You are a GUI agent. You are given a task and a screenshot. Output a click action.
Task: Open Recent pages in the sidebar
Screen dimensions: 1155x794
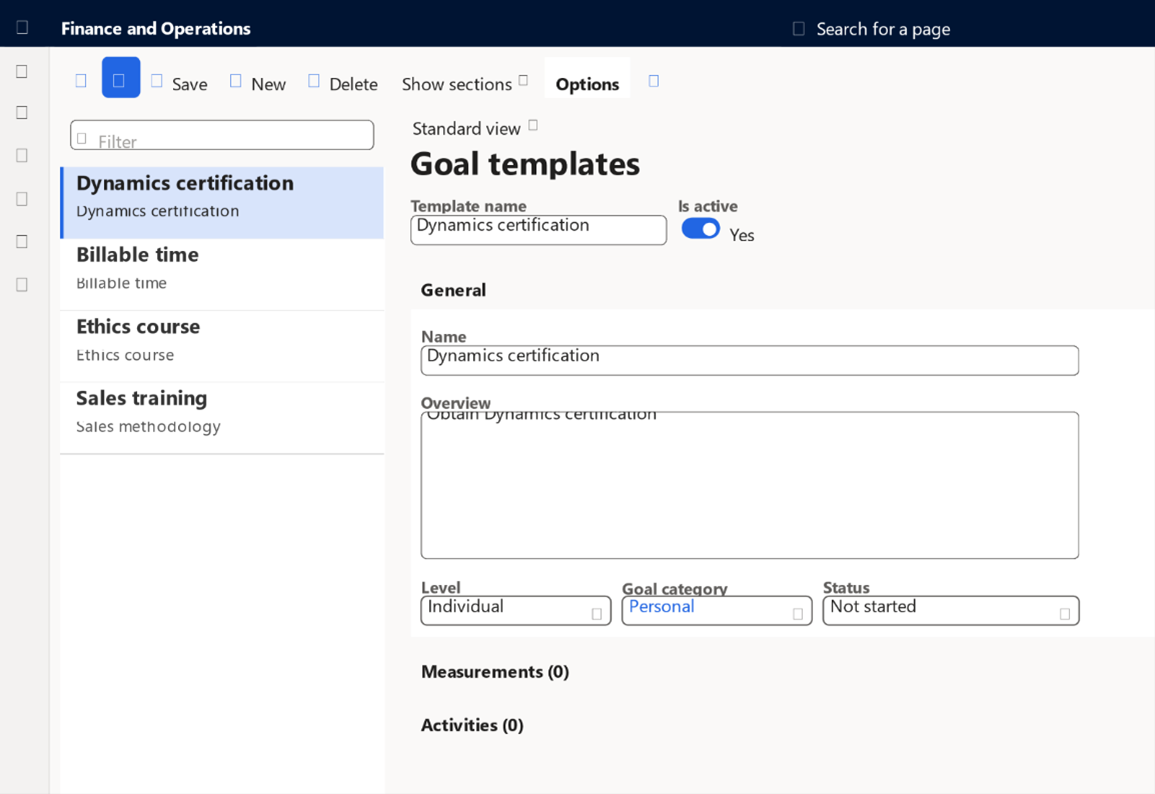coord(22,199)
